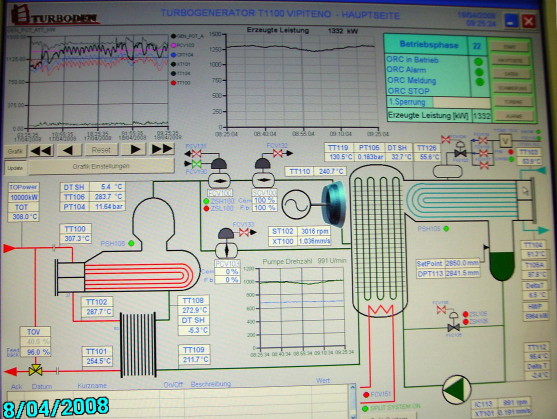
Task: Click the TT110 240.7 °C reading
Action: 331,172
